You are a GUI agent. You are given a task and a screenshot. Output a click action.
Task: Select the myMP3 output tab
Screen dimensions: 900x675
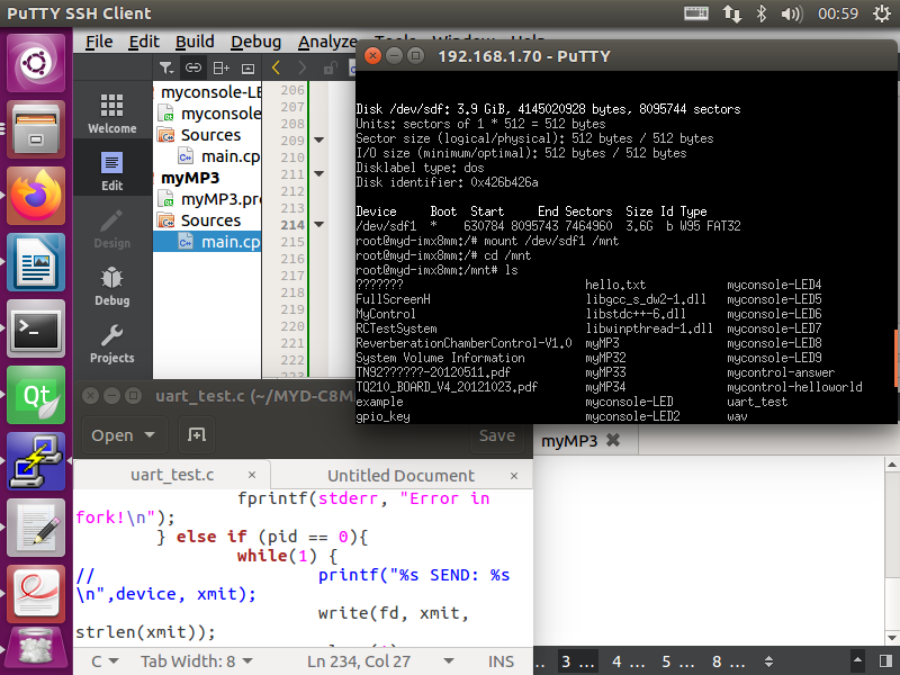(569, 441)
